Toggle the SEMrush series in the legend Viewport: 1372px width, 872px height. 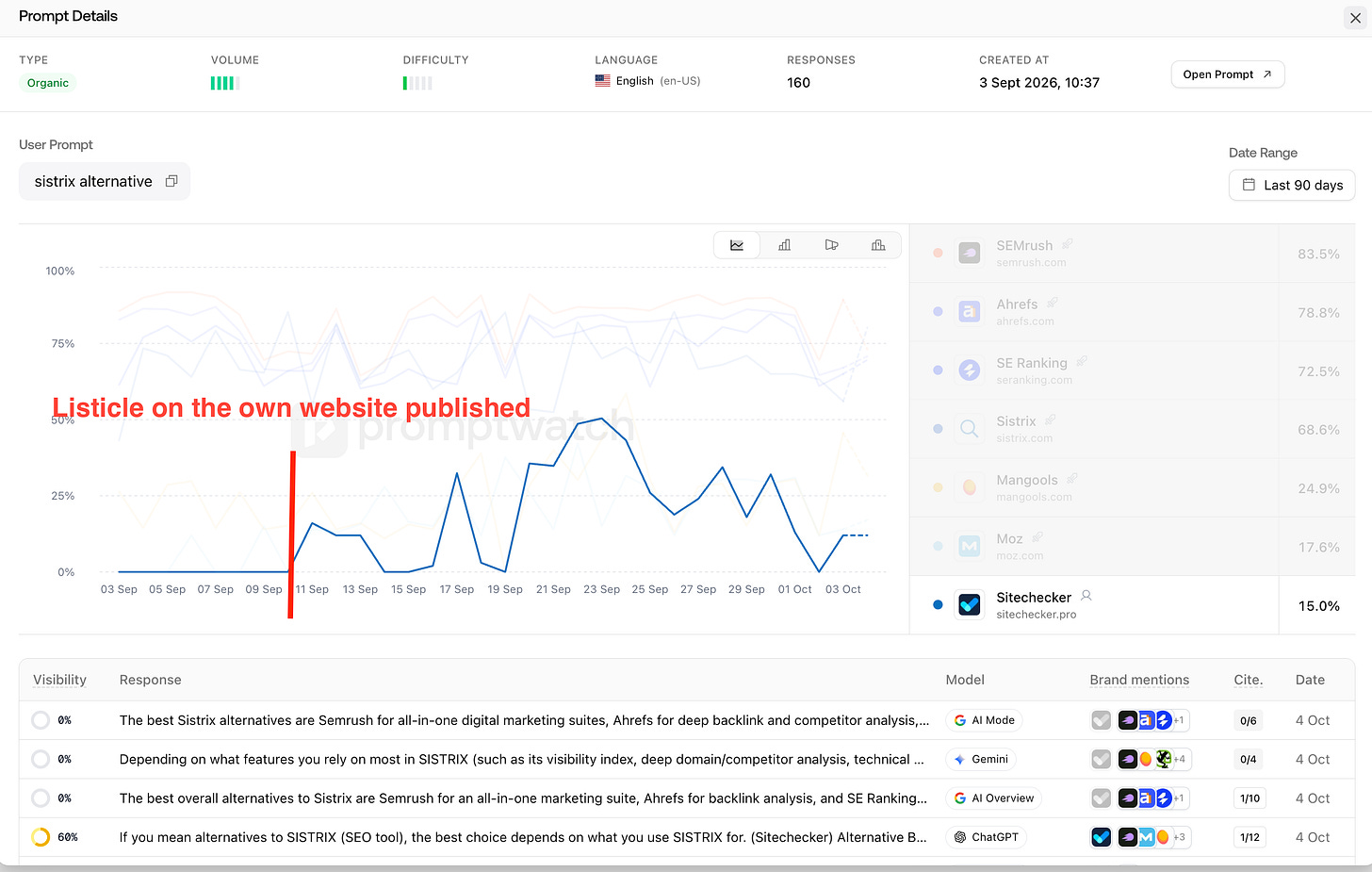coord(1133,254)
